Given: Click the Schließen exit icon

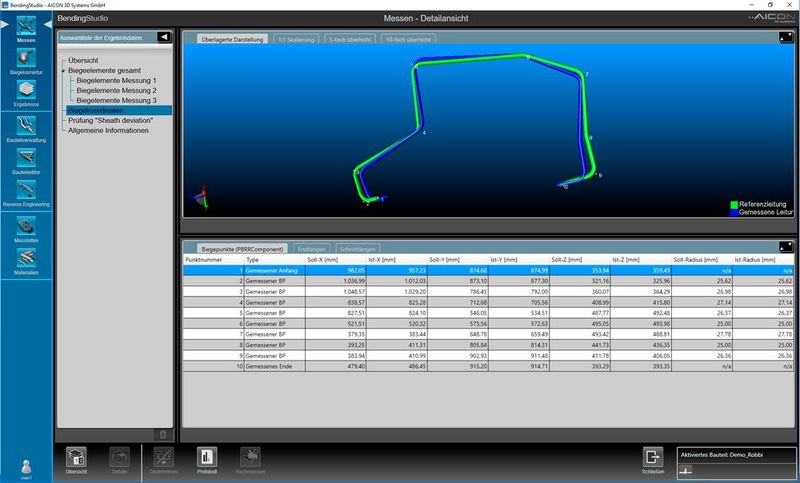Looking at the screenshot, I should coord(653,457).
